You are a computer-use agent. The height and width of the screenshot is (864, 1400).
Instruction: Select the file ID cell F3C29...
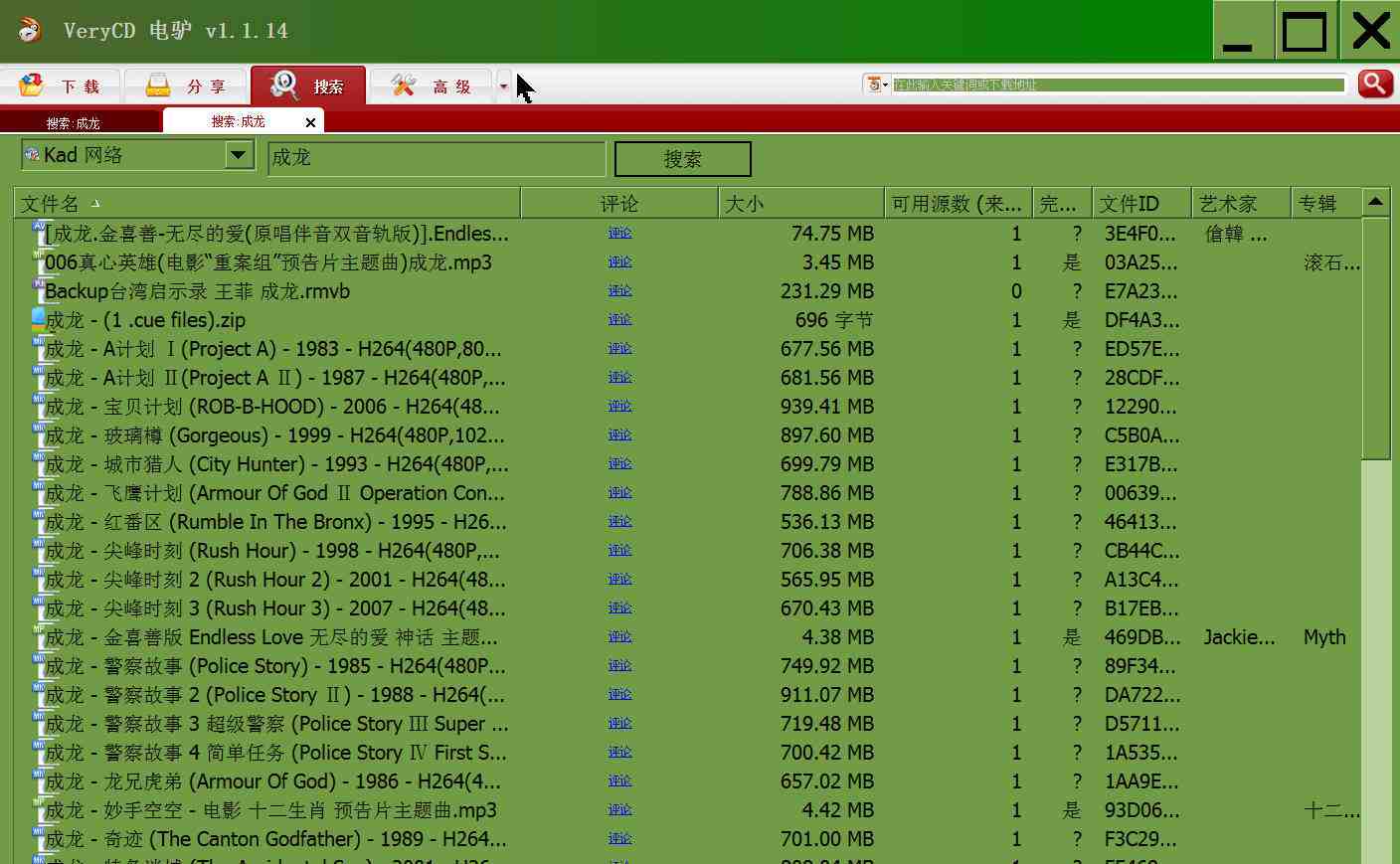tap(1140, 839)
